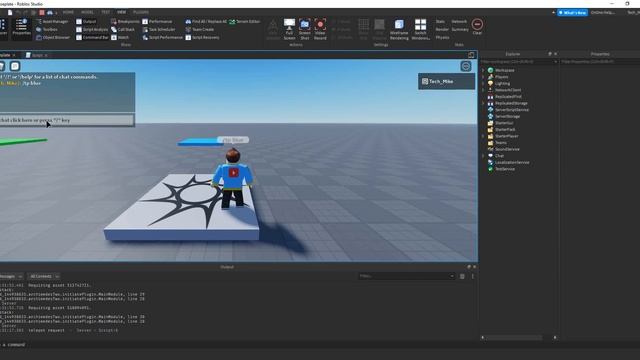Click the Output filter field

(407, 276)
